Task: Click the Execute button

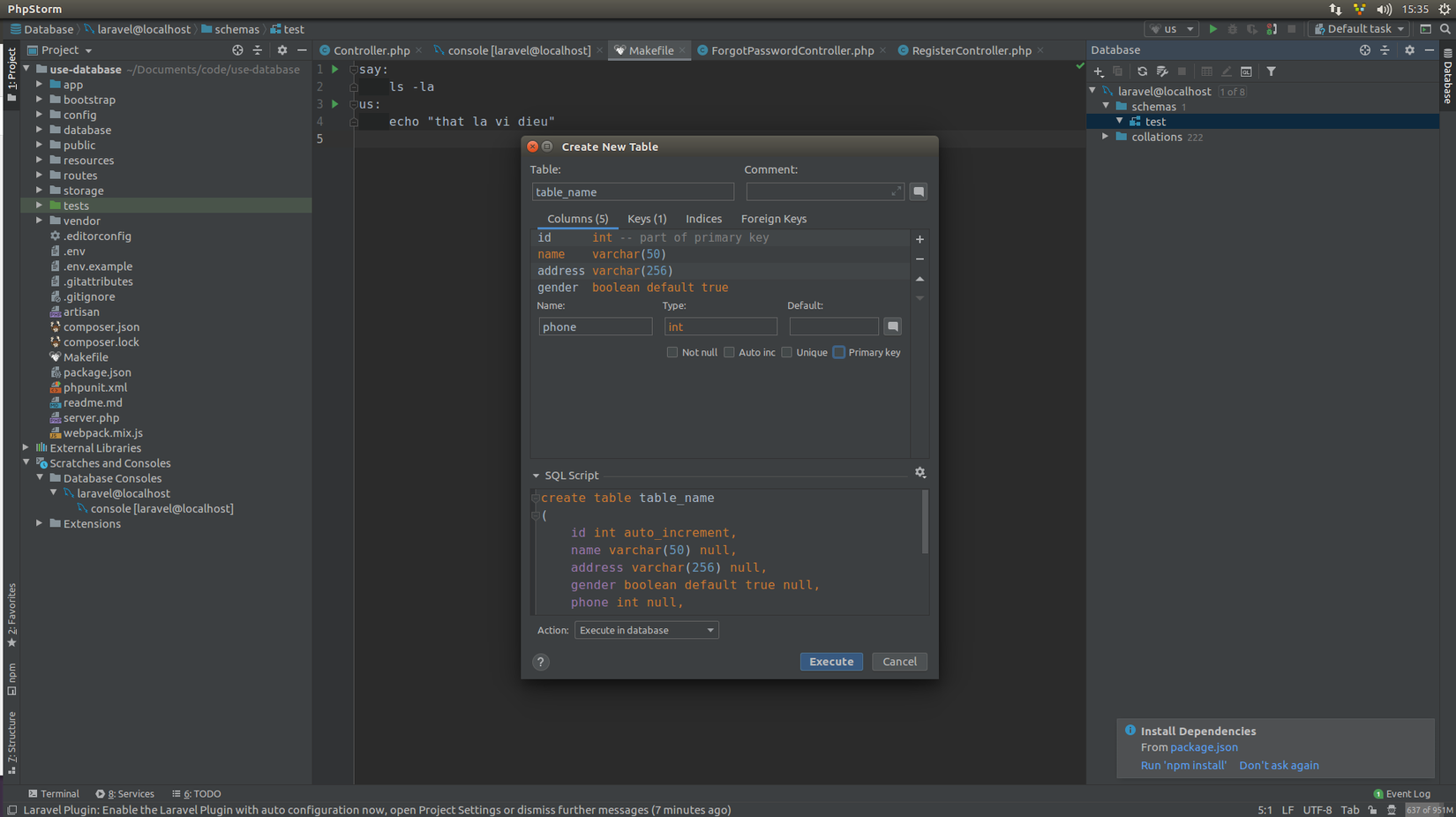Action: [830, 662]
